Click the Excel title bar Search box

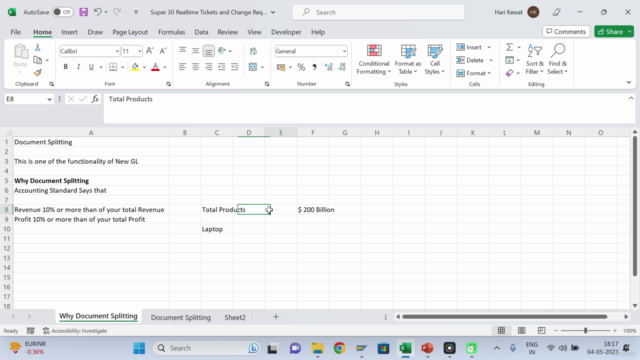(378, 12)
